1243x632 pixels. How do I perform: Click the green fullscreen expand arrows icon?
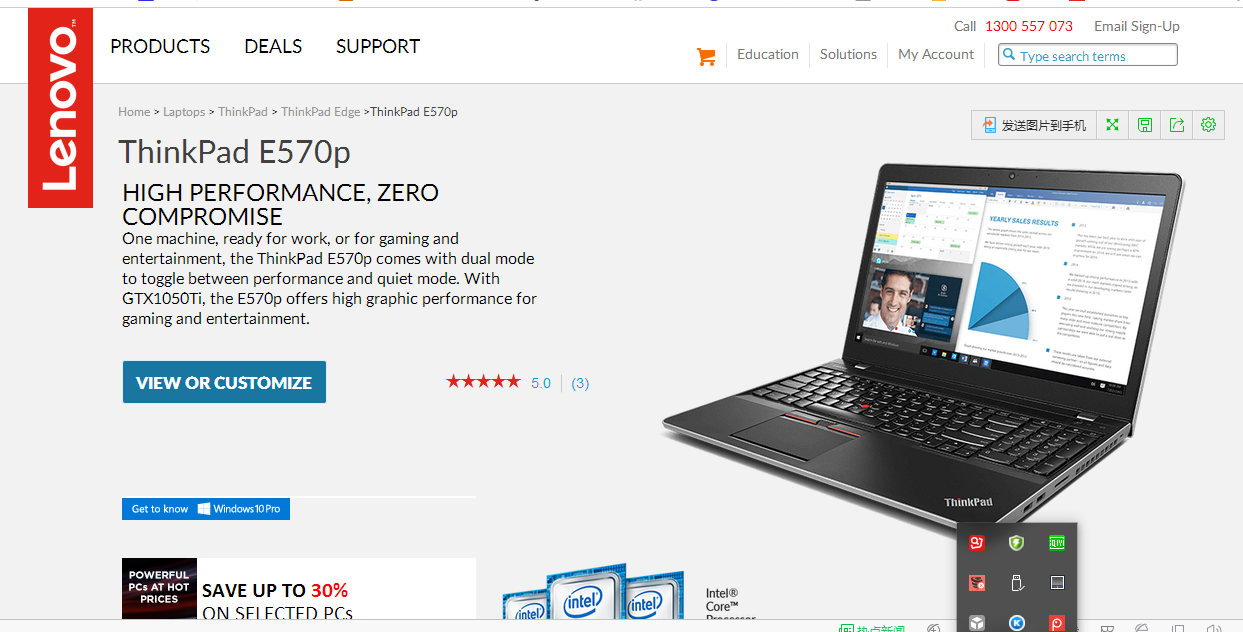click(1112, 125)
